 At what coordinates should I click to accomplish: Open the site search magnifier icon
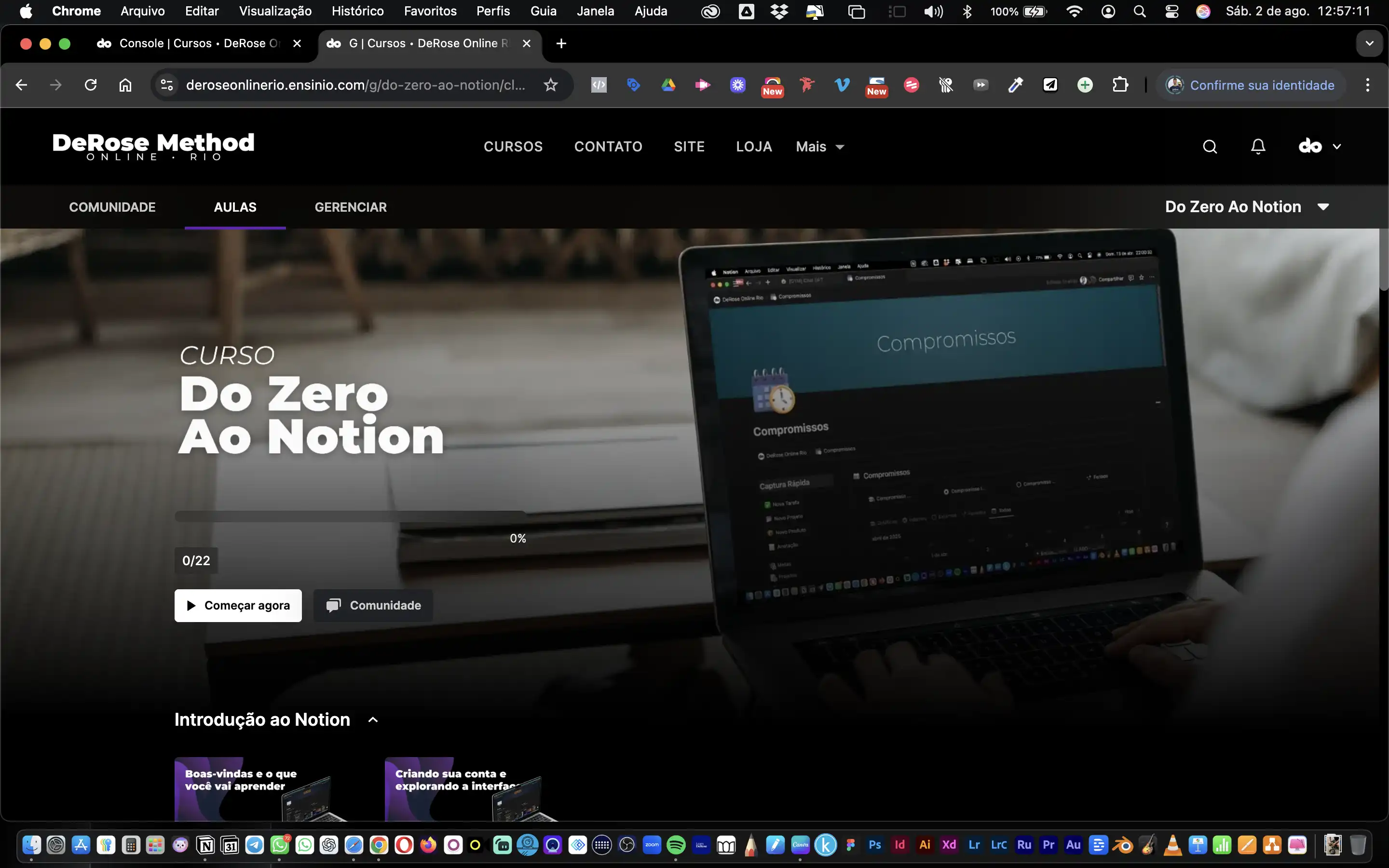click(x=1210, y=147)
